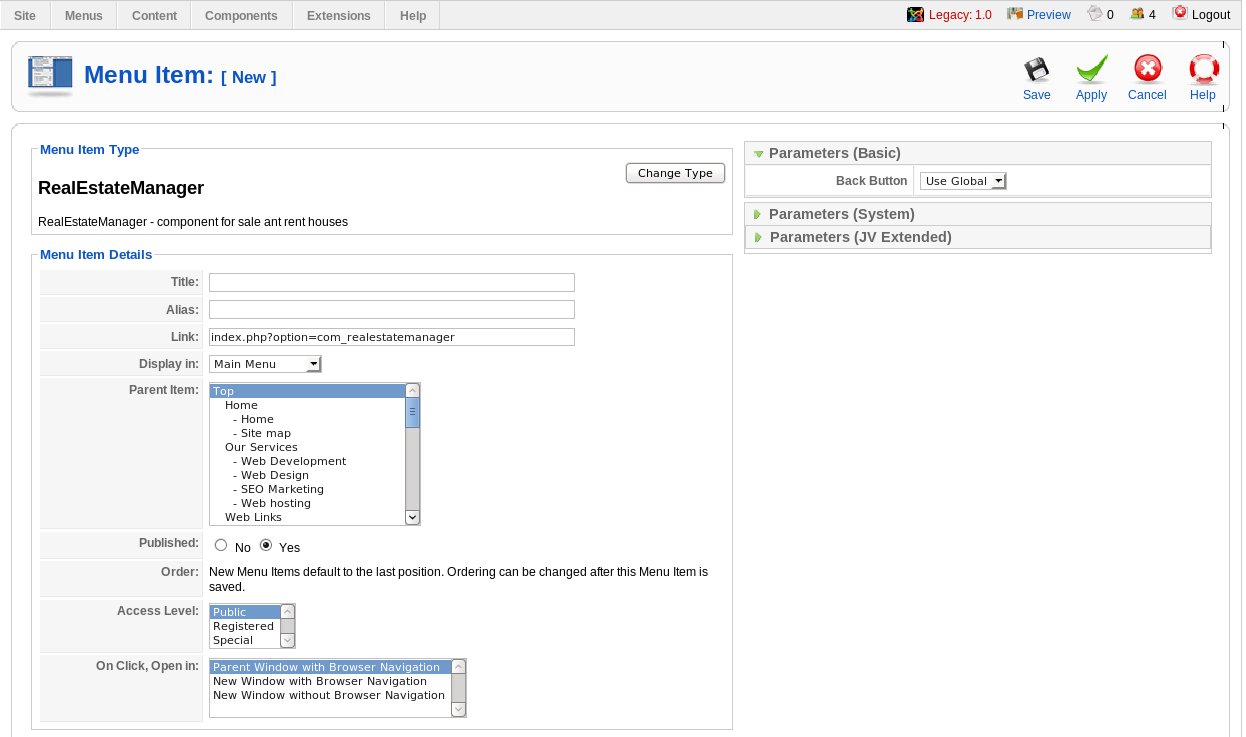
Task: Click into the Link input field
Action: [392, 337]
